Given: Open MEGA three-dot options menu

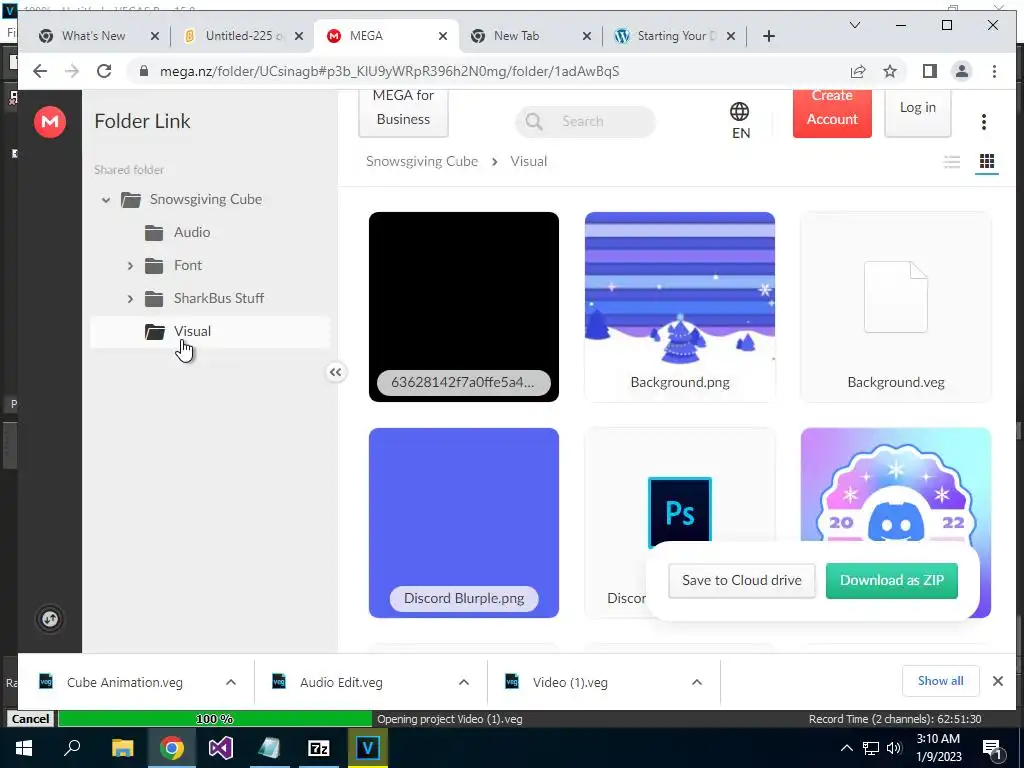Looking at the screenshot, I should (x=984, y=121).
